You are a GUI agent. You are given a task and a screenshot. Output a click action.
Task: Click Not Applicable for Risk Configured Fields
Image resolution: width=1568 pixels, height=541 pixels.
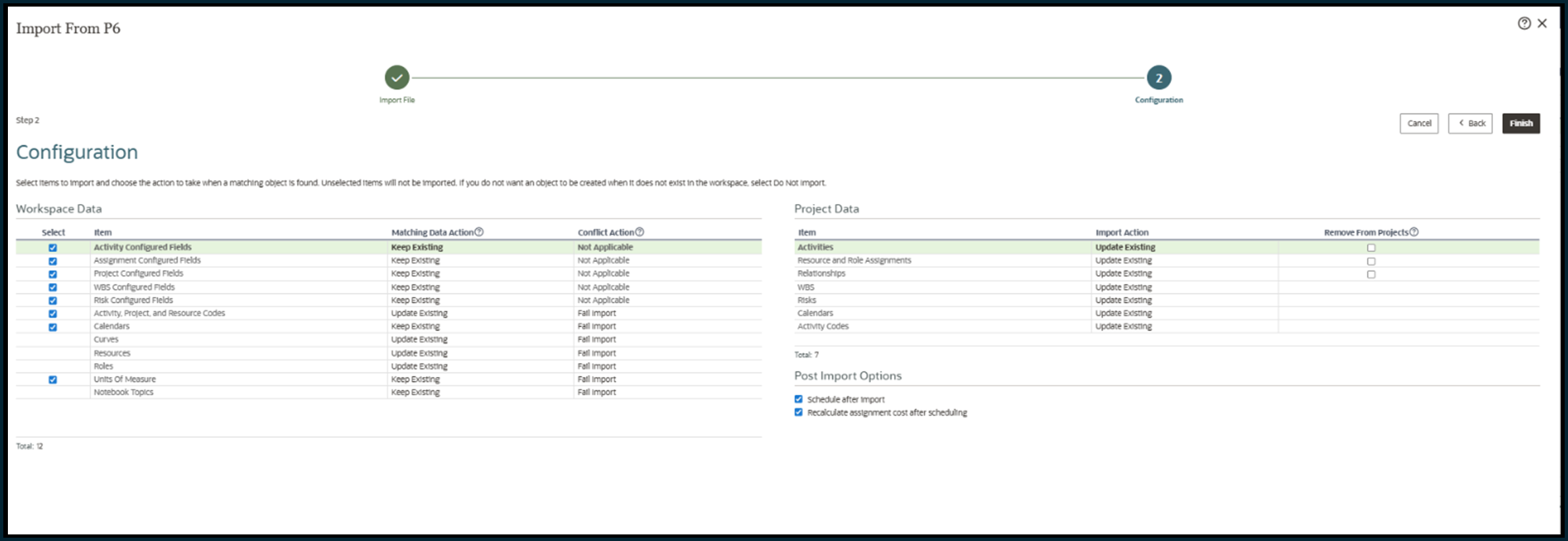click(x=603, y=300)
